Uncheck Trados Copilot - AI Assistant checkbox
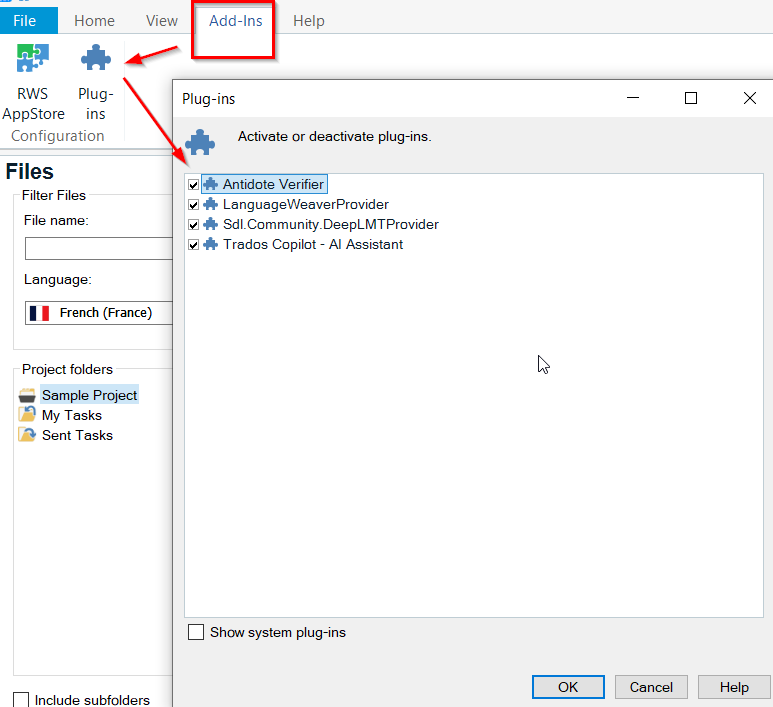Screen dimensions: 773x707 pyautogui.click(x=193, y=245)
